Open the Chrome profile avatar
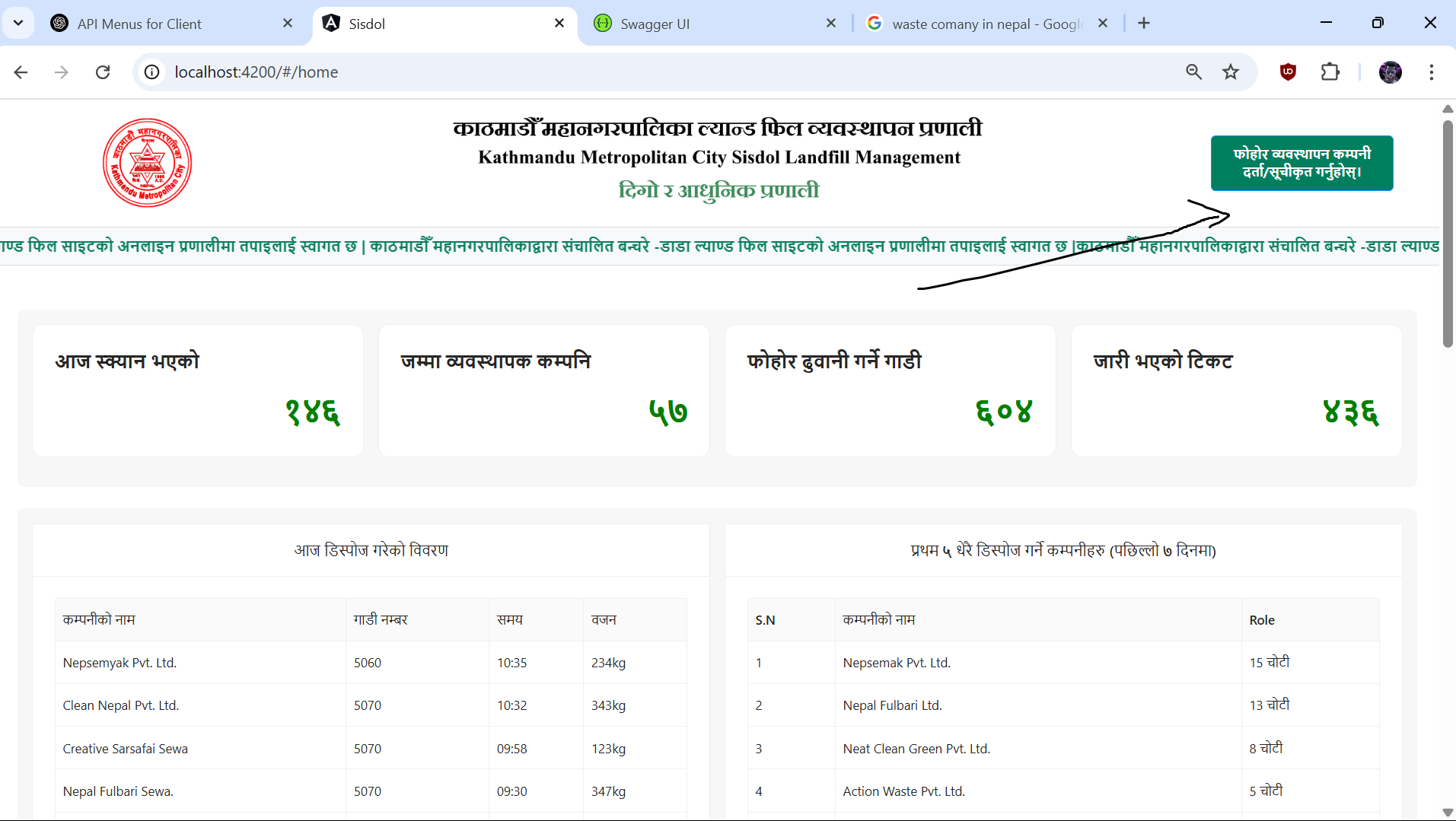The image size is (1456, 821). point(1390,72)
